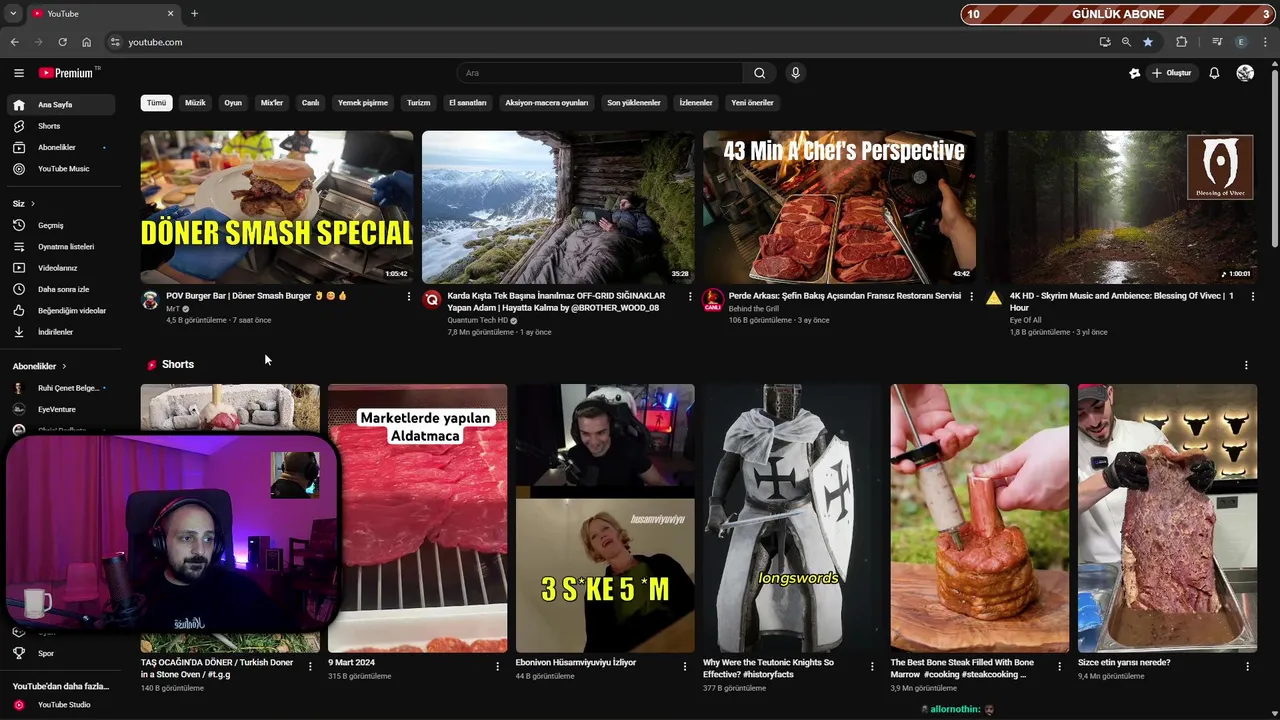This screenshot has width=1280, height=720.
Task: Open Ruhi Çenet Belgesel subscription channel
Action: (61, 388)
